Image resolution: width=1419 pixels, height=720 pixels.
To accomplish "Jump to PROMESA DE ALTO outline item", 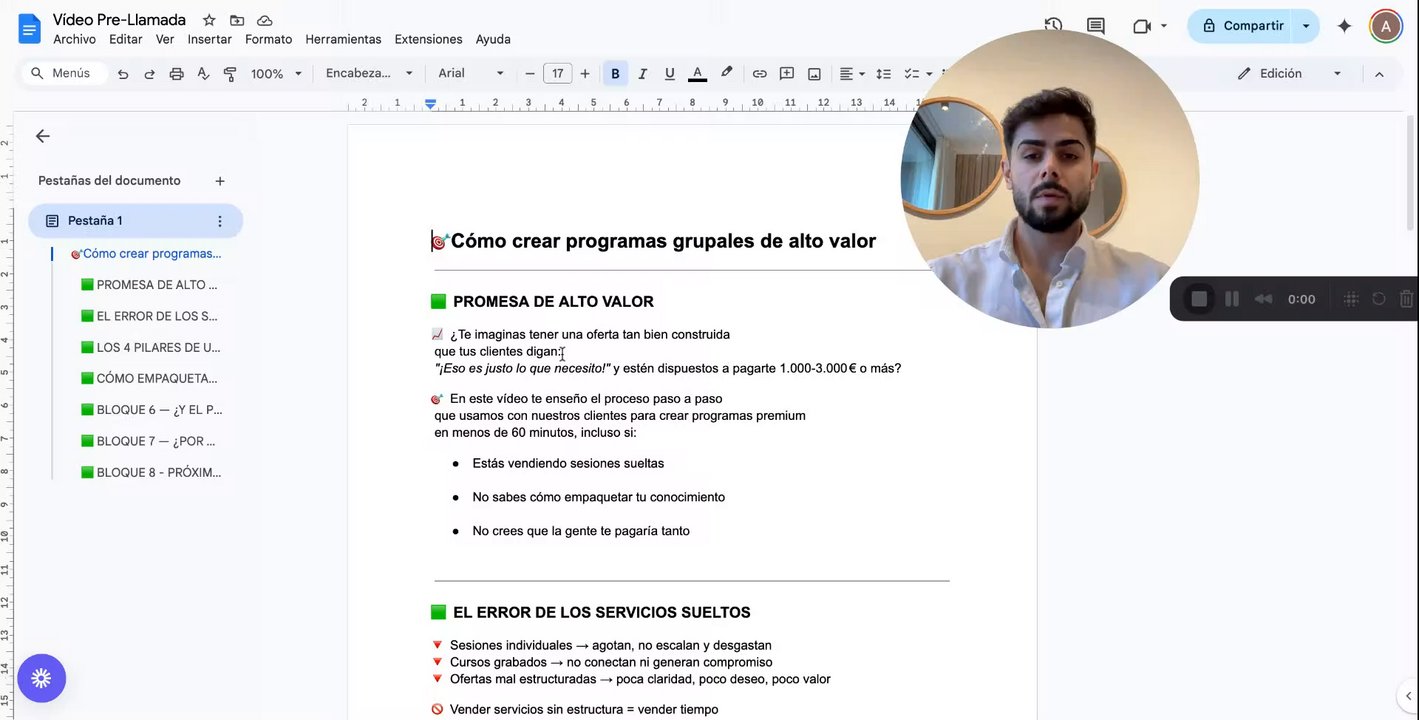I will (x=149, y=285).
